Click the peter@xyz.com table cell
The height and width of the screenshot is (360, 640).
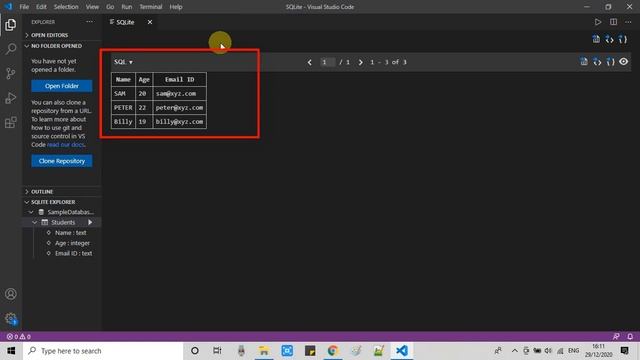(x=180, y=107)
